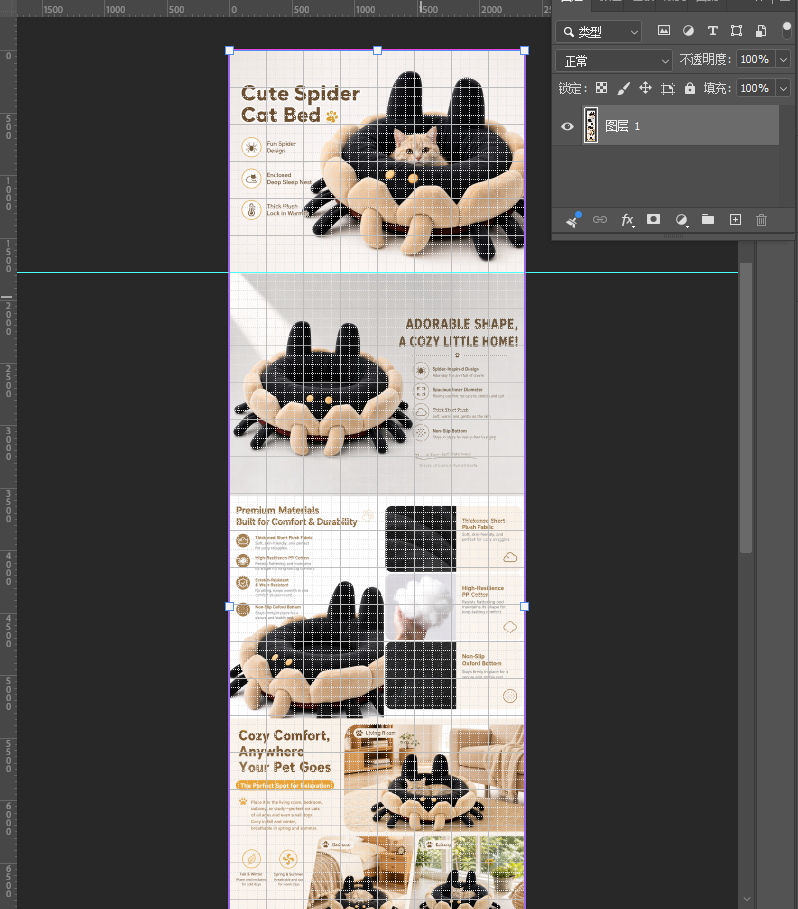Create a new layer group folder
The width and height of the screenshot is (798, 909).
pos(708,219)
